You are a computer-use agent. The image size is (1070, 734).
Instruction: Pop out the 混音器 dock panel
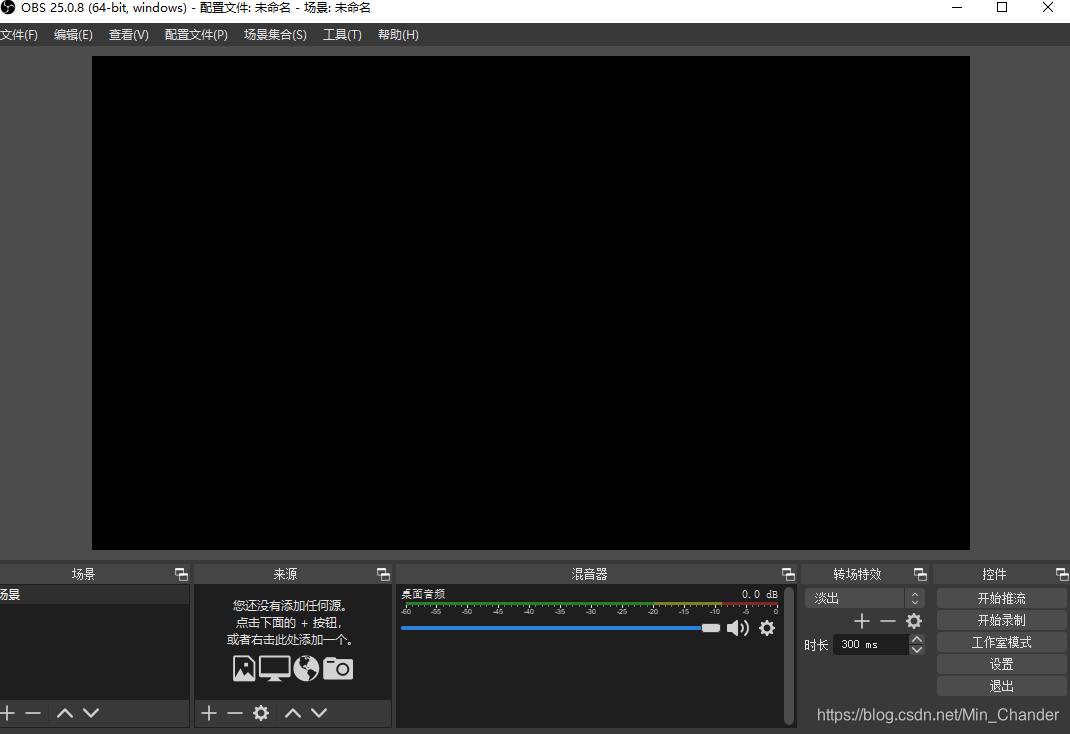tap(788, 574)
